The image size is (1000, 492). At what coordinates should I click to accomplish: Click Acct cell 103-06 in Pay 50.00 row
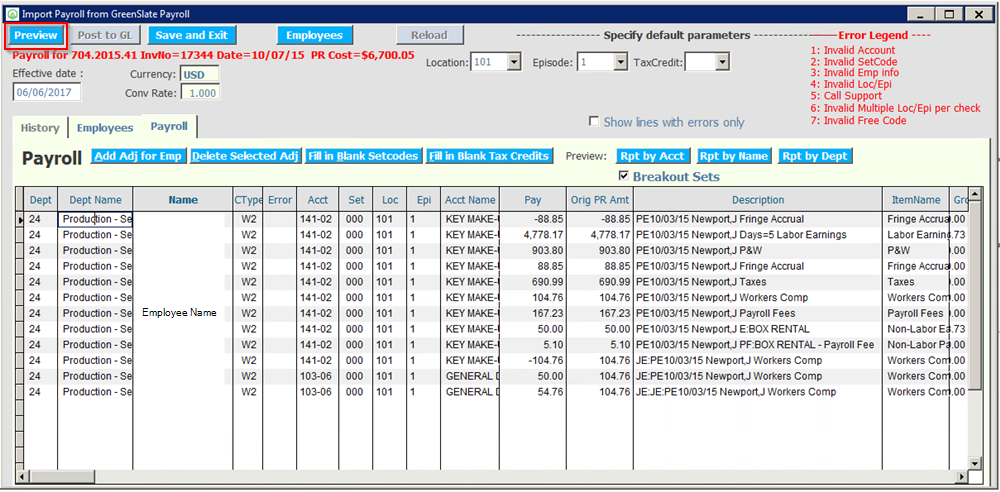[318, 376]
